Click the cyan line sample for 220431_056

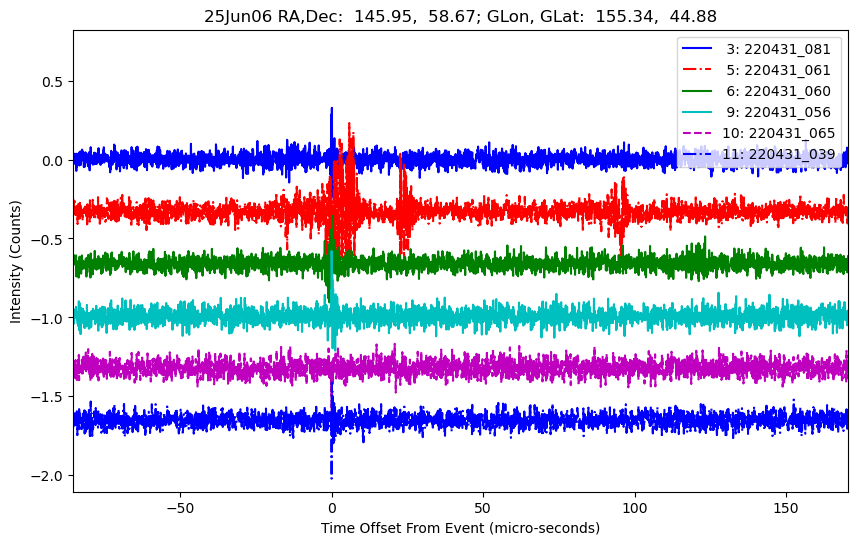point(697,112)
